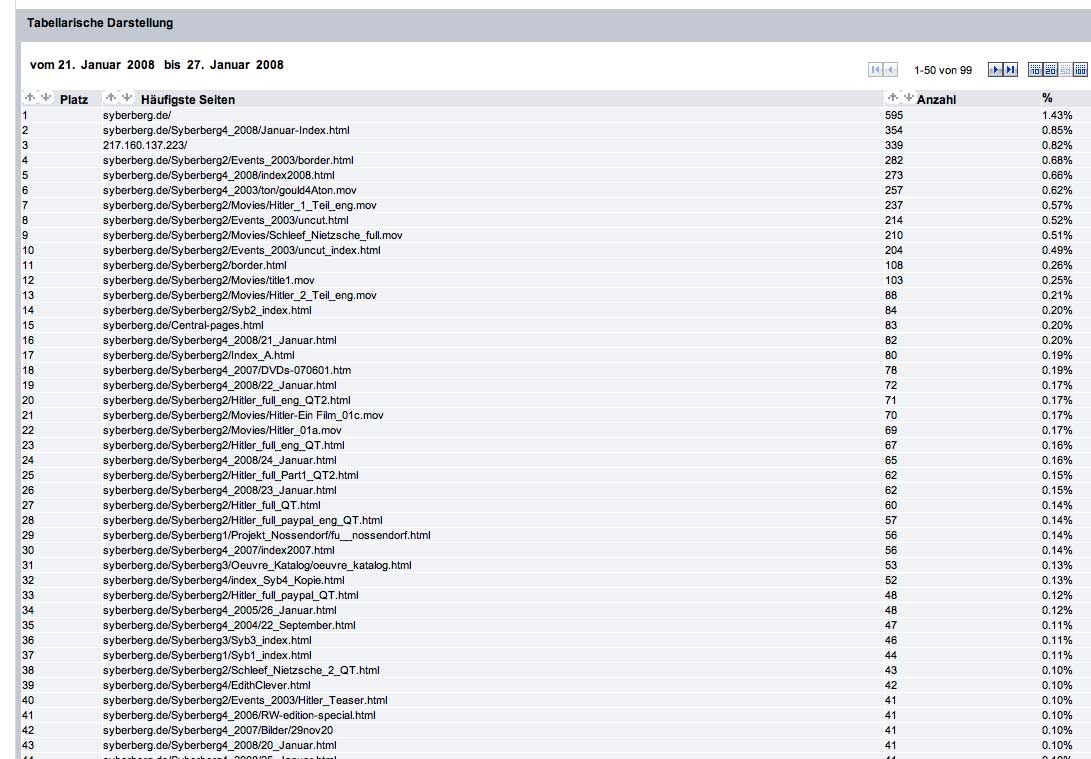The height and width of the screenshot is (759, 1091).
Task: Click the syberberg.de/ entry in row 1
Action: coord(136,115)
